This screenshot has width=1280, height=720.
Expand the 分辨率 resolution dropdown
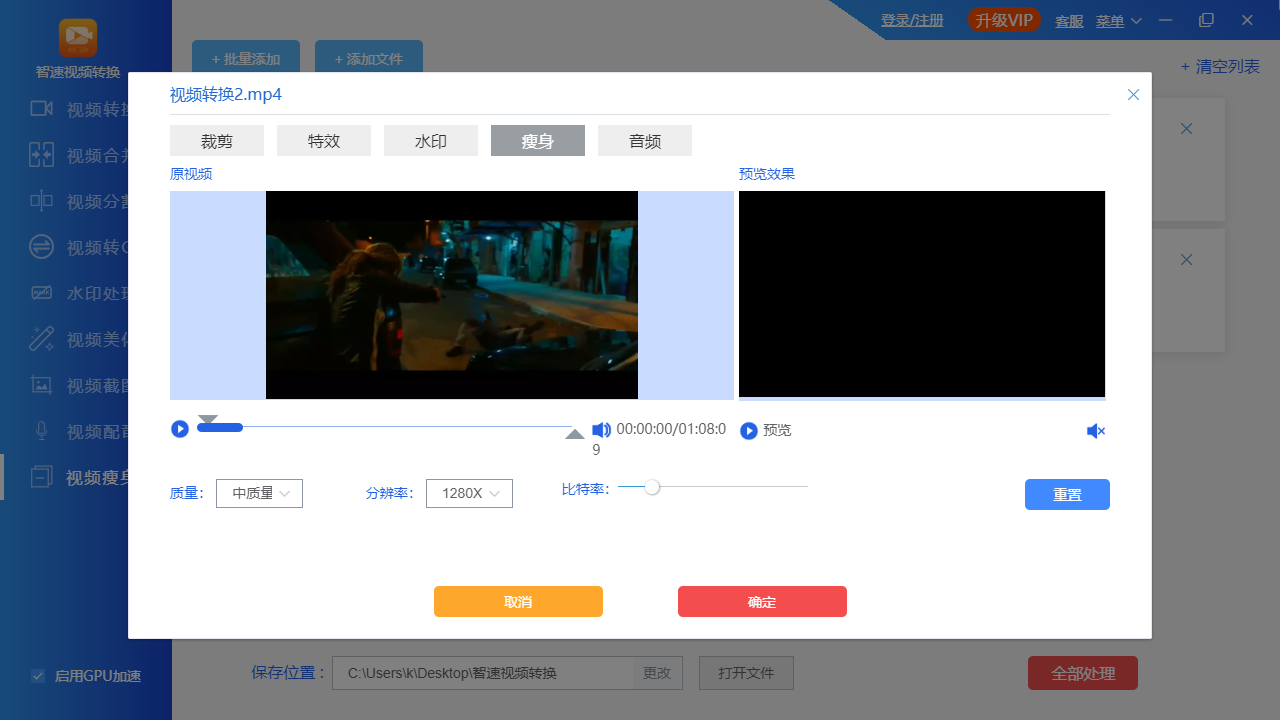[x=469, y=493]
